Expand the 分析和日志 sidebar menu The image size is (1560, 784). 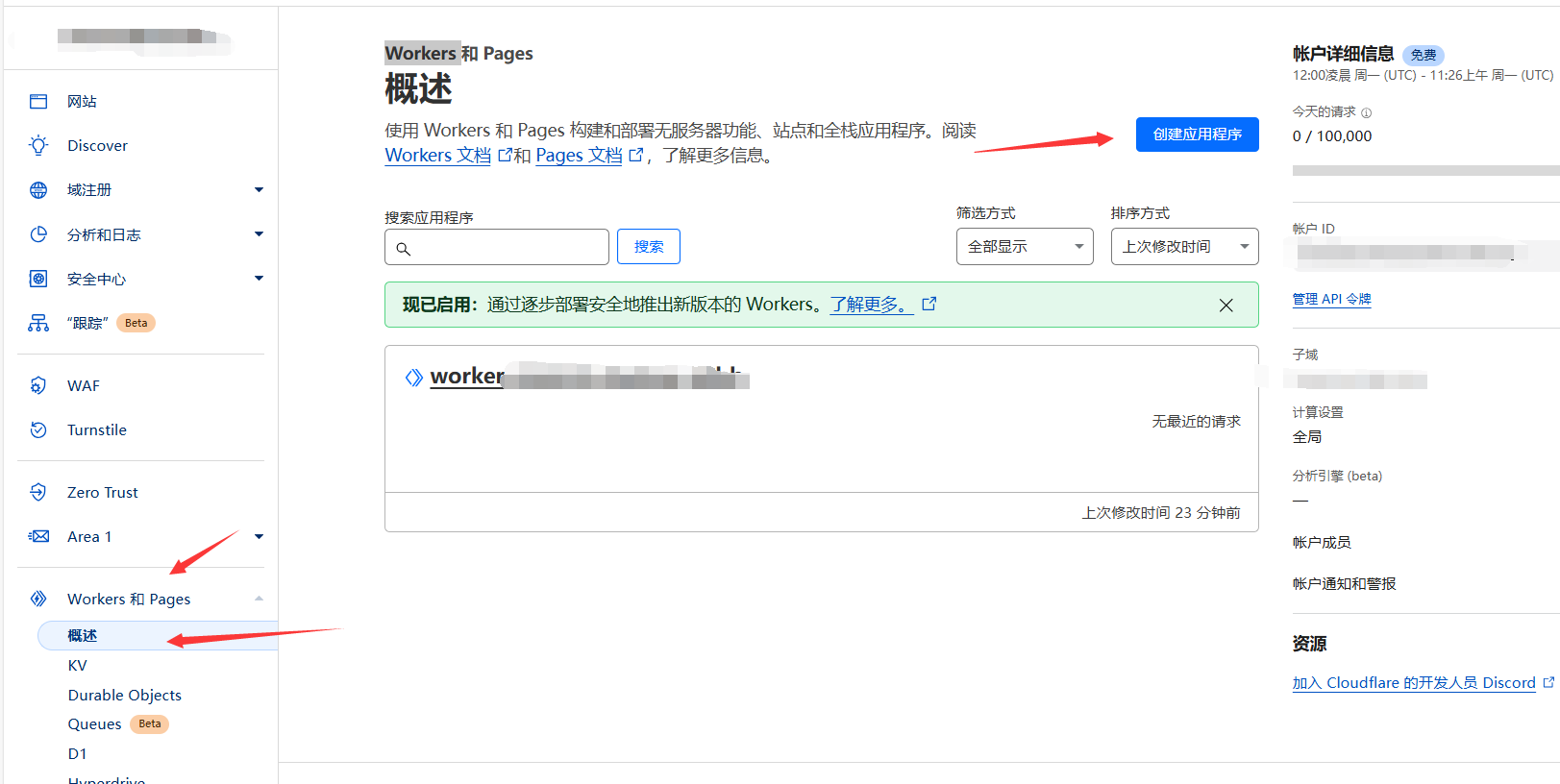pos(259,234)
